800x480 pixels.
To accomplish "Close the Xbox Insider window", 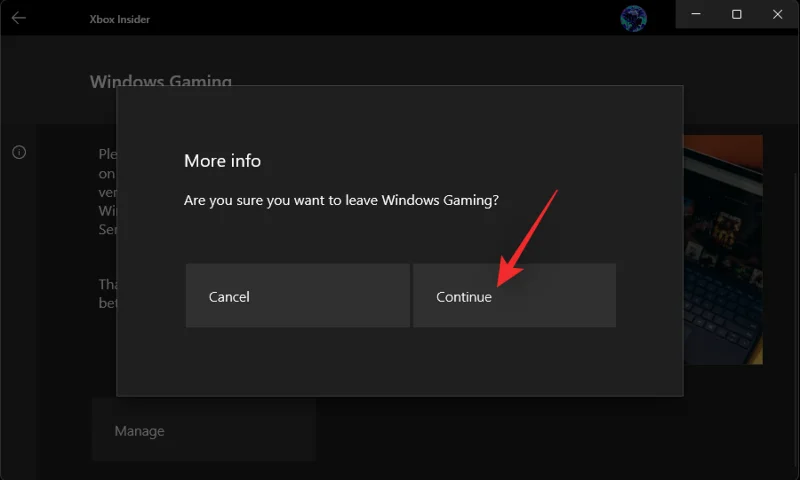I will 777,14.
